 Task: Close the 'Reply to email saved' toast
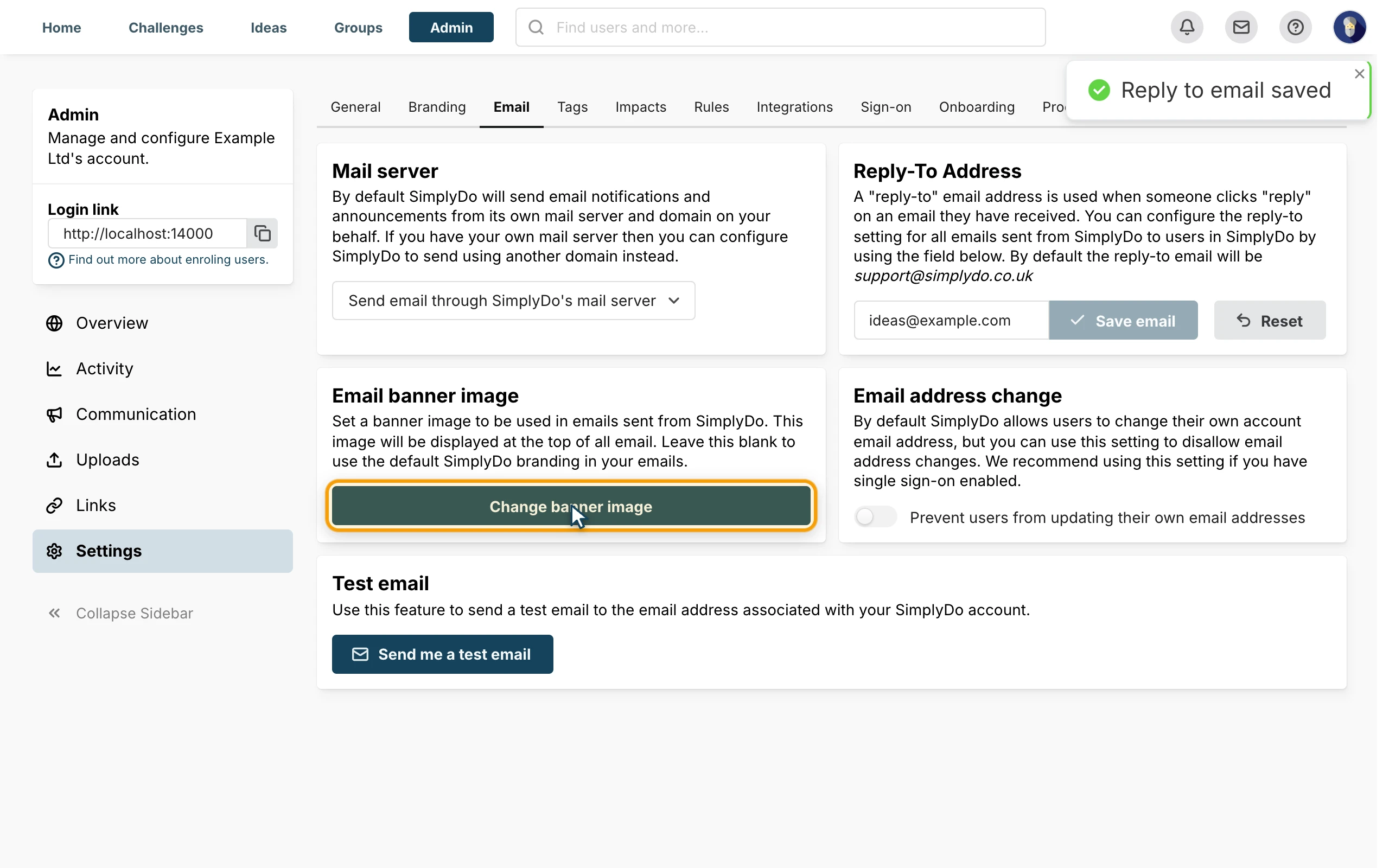[x=1359, y=74]
